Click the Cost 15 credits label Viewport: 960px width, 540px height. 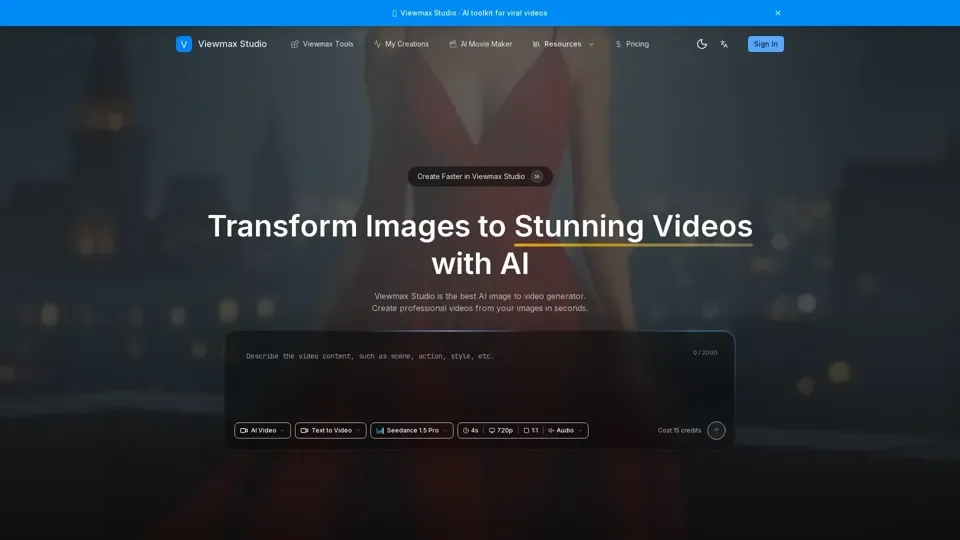tap(679, 430)
